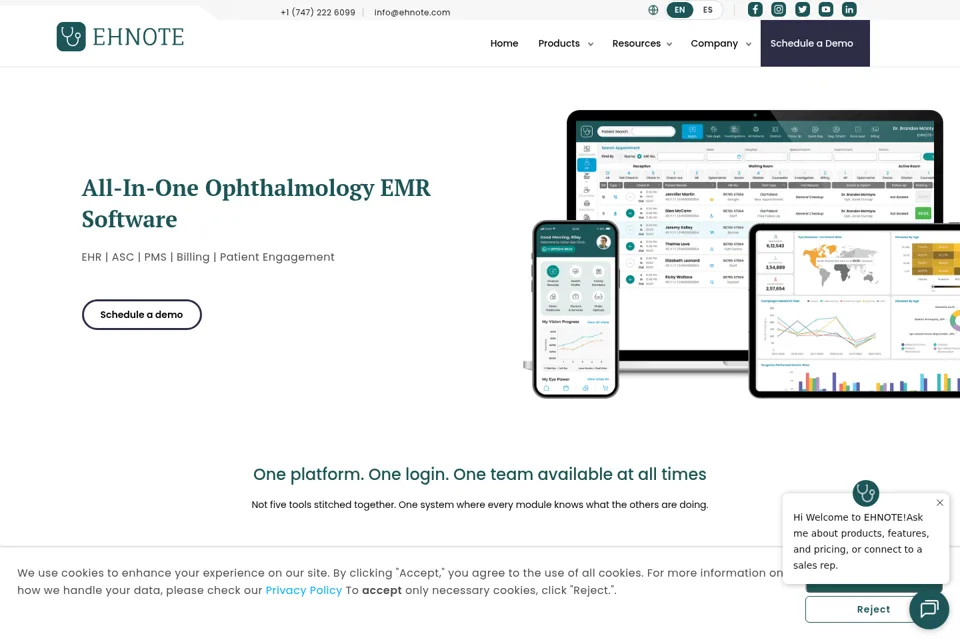Open the Products menu

coord(559,43)
